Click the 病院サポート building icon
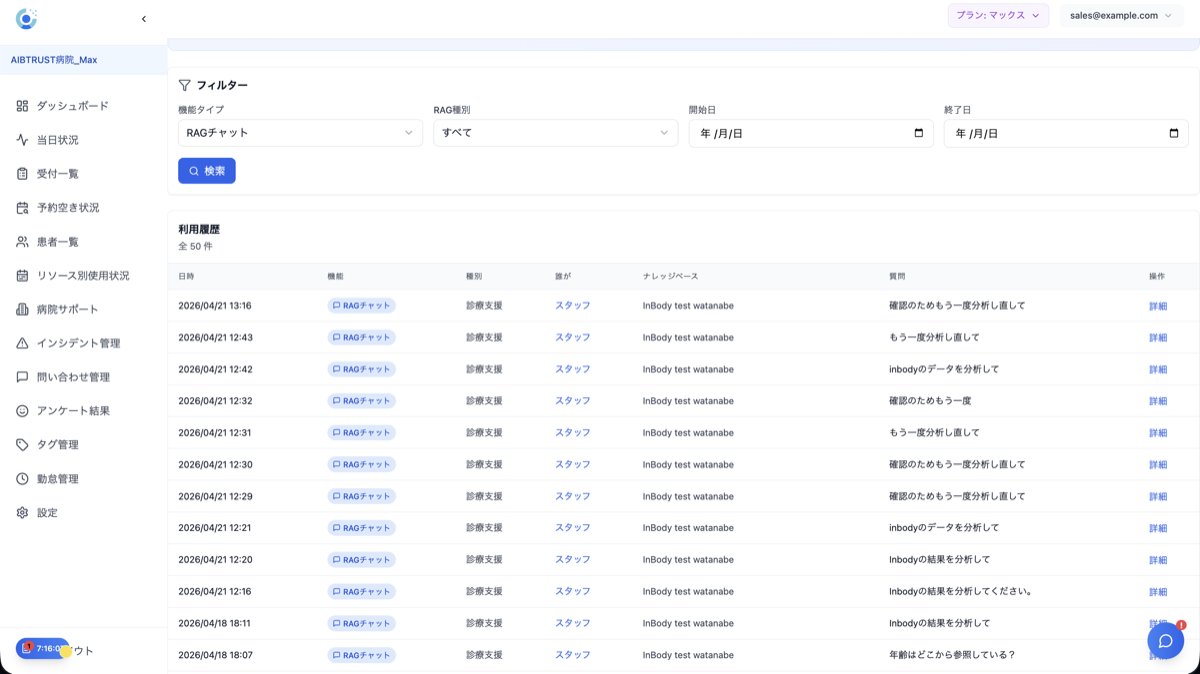 point(22,309)
